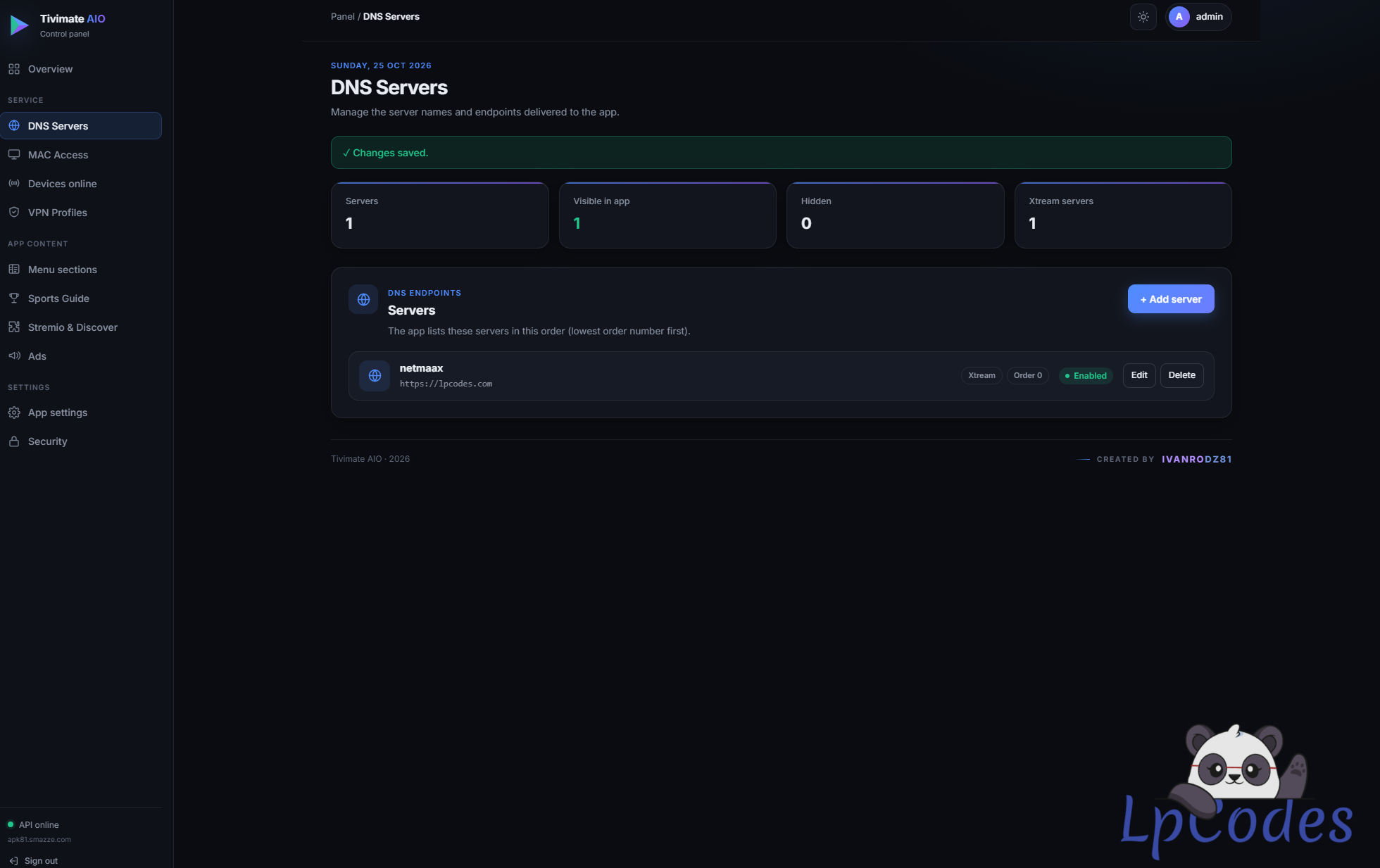The width and height of the screenshot is (1380, 868).
Task: Click the IVANRODZ81 creator link
Action: point(1197,459)
